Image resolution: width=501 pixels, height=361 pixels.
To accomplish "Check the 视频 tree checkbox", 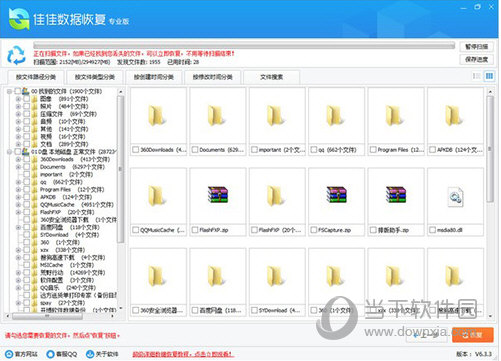I will coord(26,137).
